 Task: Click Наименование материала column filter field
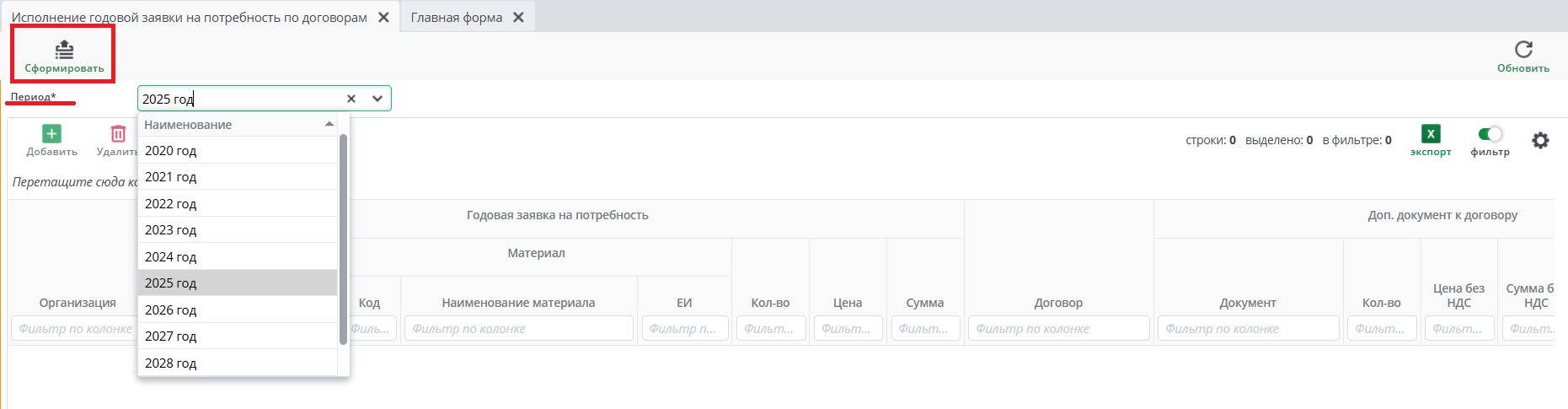[518, 329]
